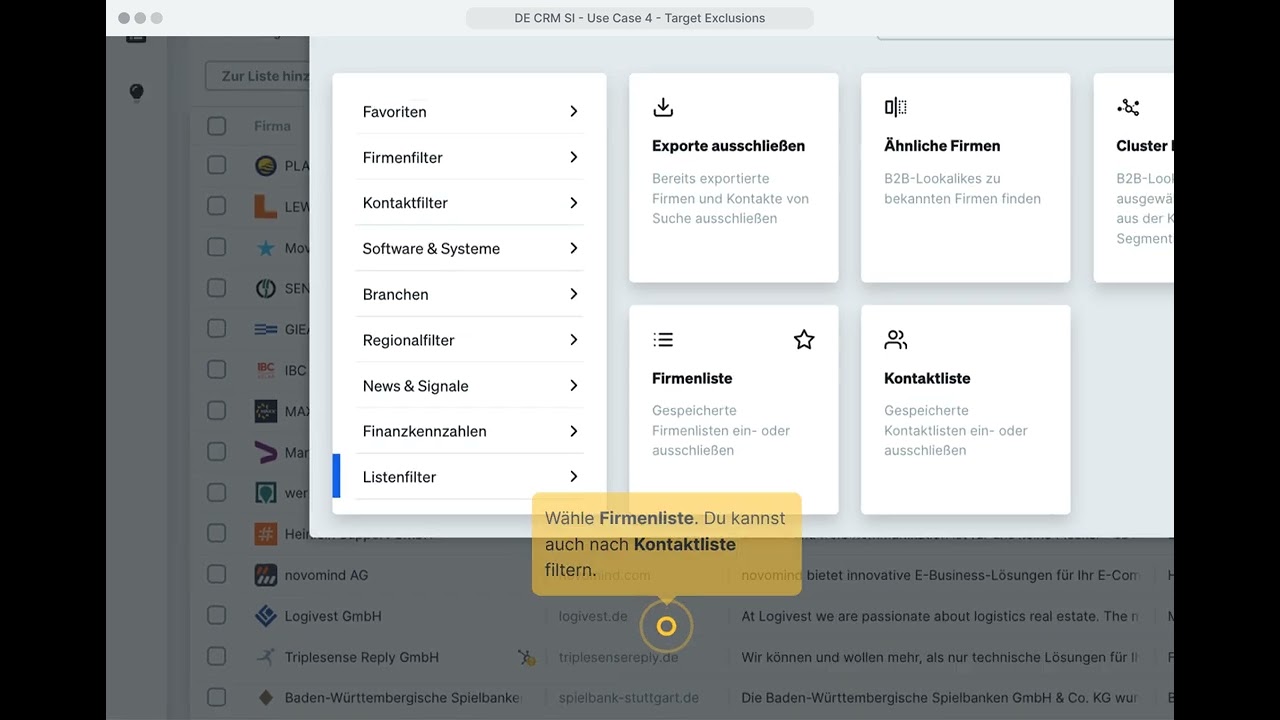Expand the Regionalfilter chevron
The width and height of the screenshot is (1280, 720).
pos(574,340)
